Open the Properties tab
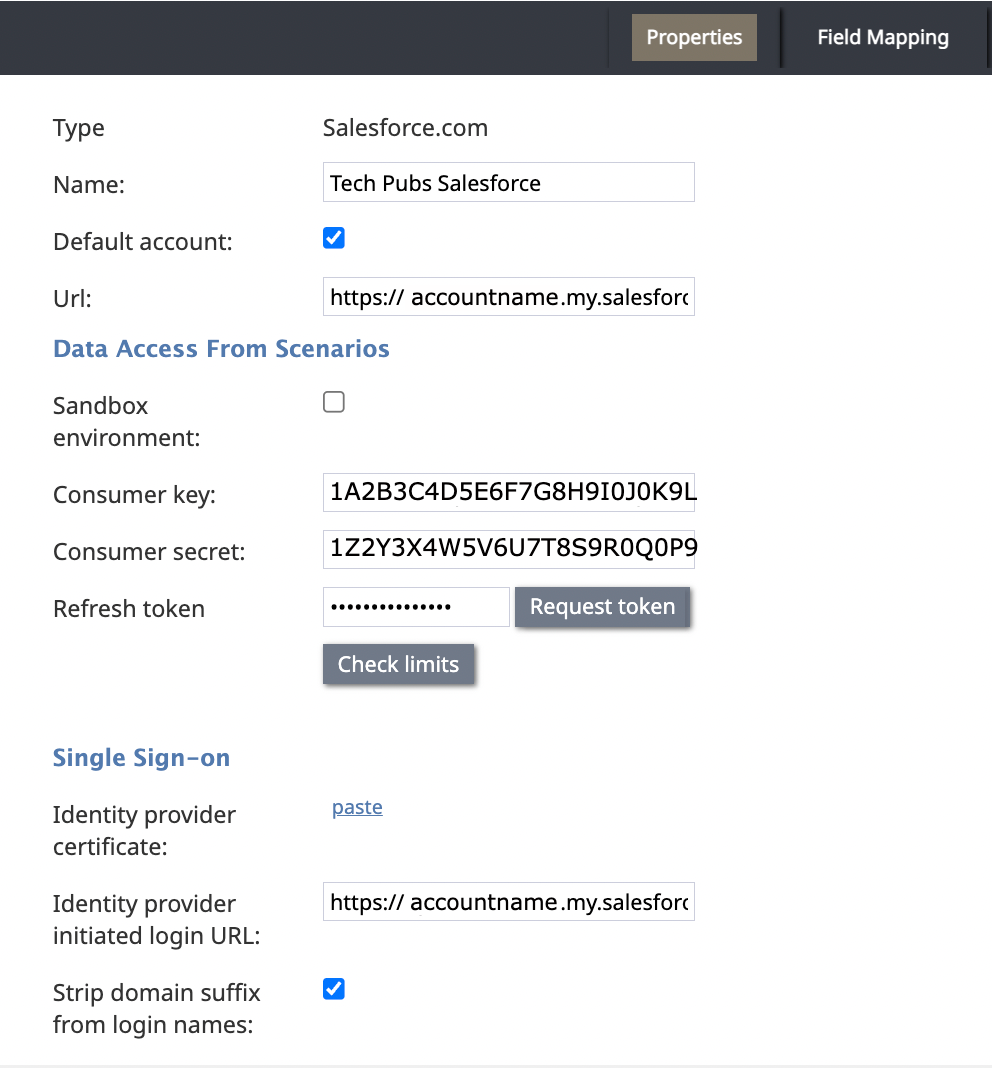The width and height of the screenshot is (992, 1068). [x=694, y=37]
